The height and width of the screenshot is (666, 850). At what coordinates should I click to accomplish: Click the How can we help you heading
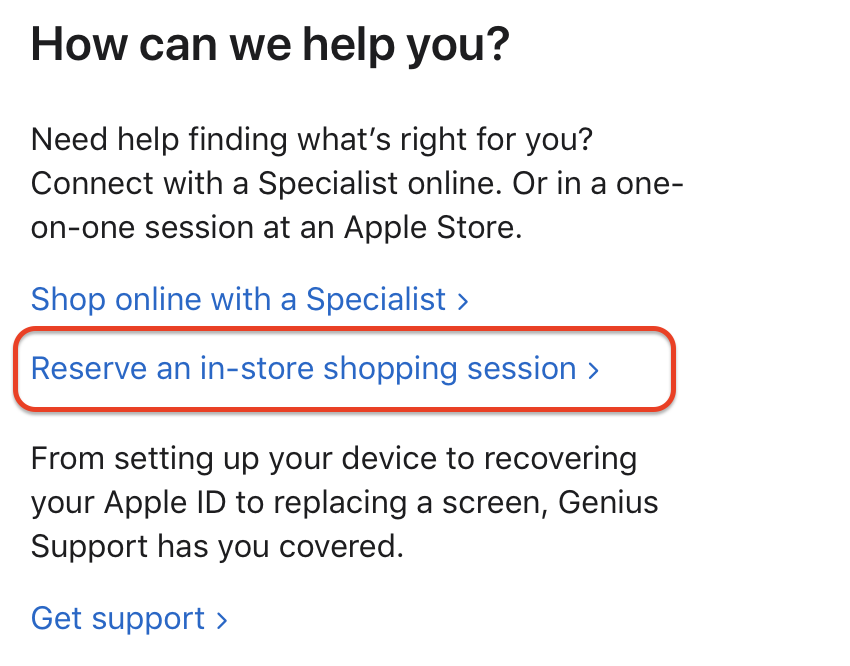click(270, 43)
